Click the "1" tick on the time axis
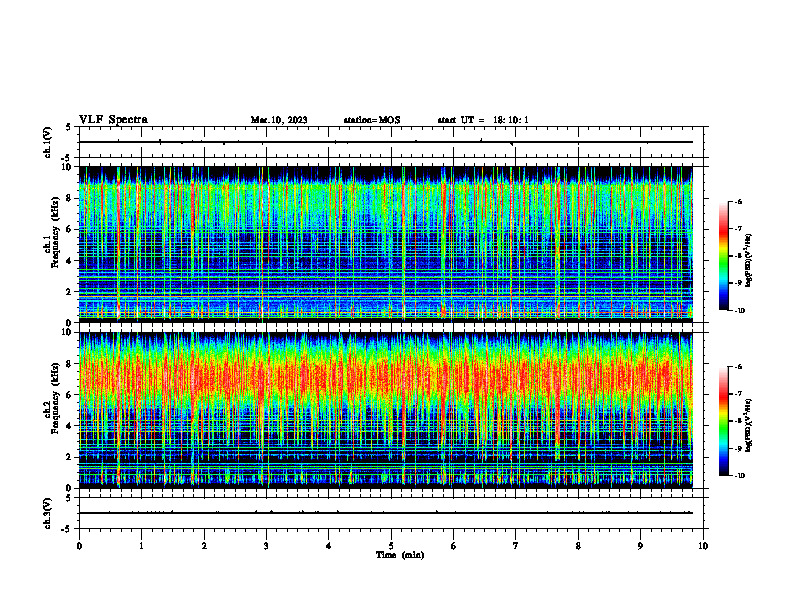This screenshot has width=792, height=612. (141, 546)
